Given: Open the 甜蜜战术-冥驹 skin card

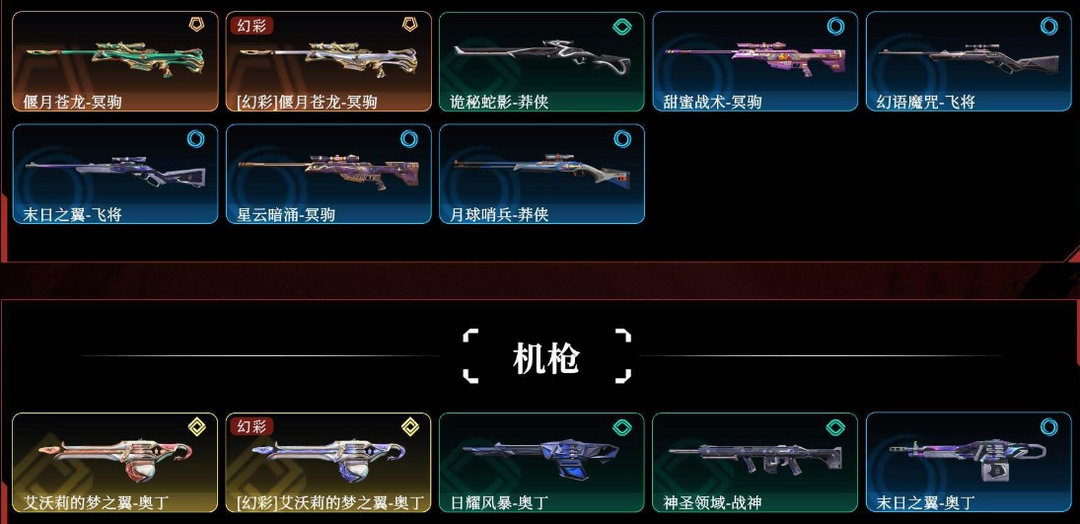Looking at the screenshot, I should click(x=755, y=61).
